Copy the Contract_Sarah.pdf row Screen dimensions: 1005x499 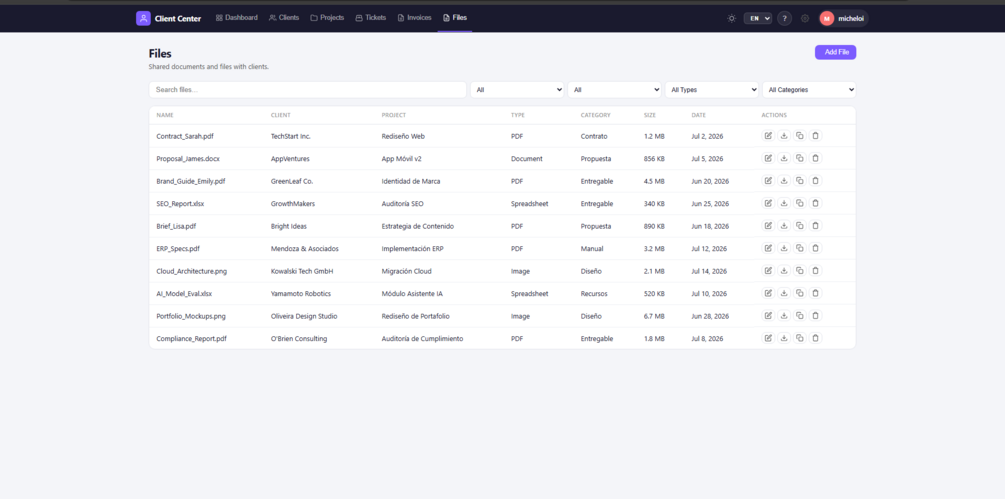(799, 136)
